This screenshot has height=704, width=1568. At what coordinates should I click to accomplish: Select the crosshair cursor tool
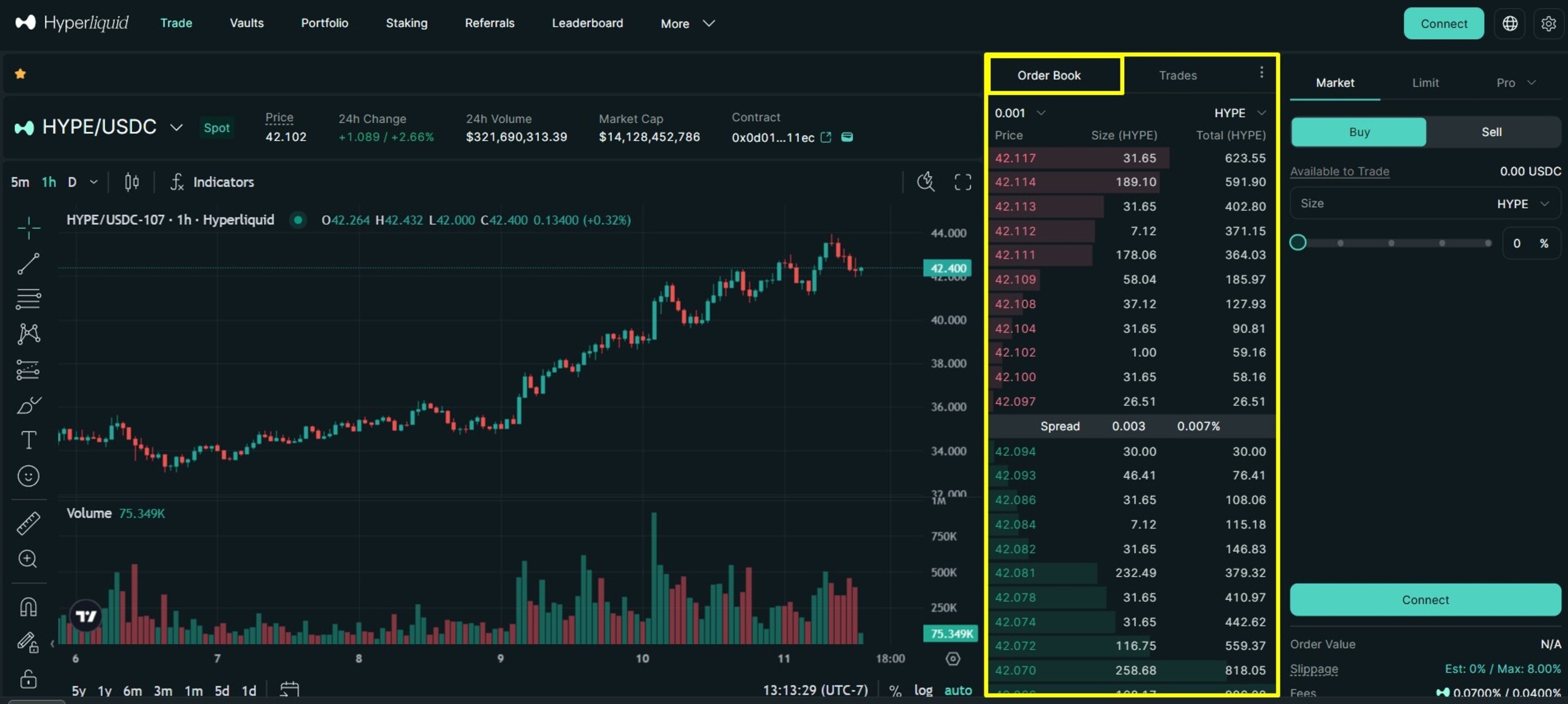(28, 228)
